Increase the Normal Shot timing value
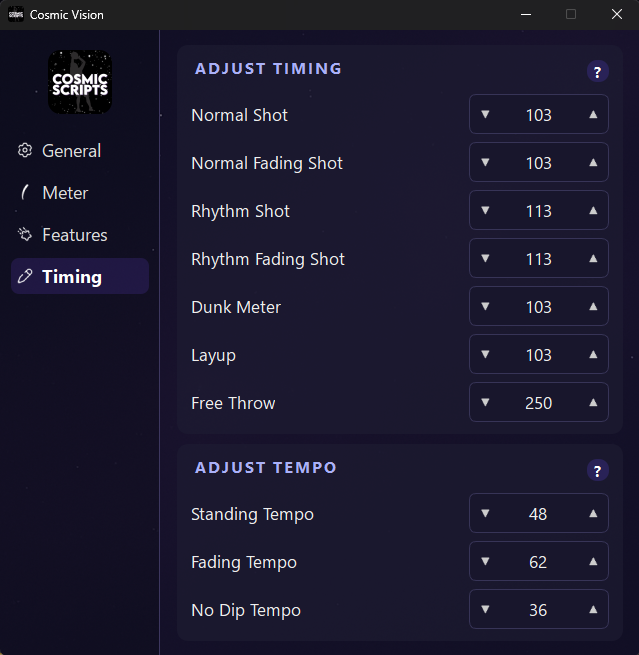The image size is (639, 655). (x=593, y=115)
